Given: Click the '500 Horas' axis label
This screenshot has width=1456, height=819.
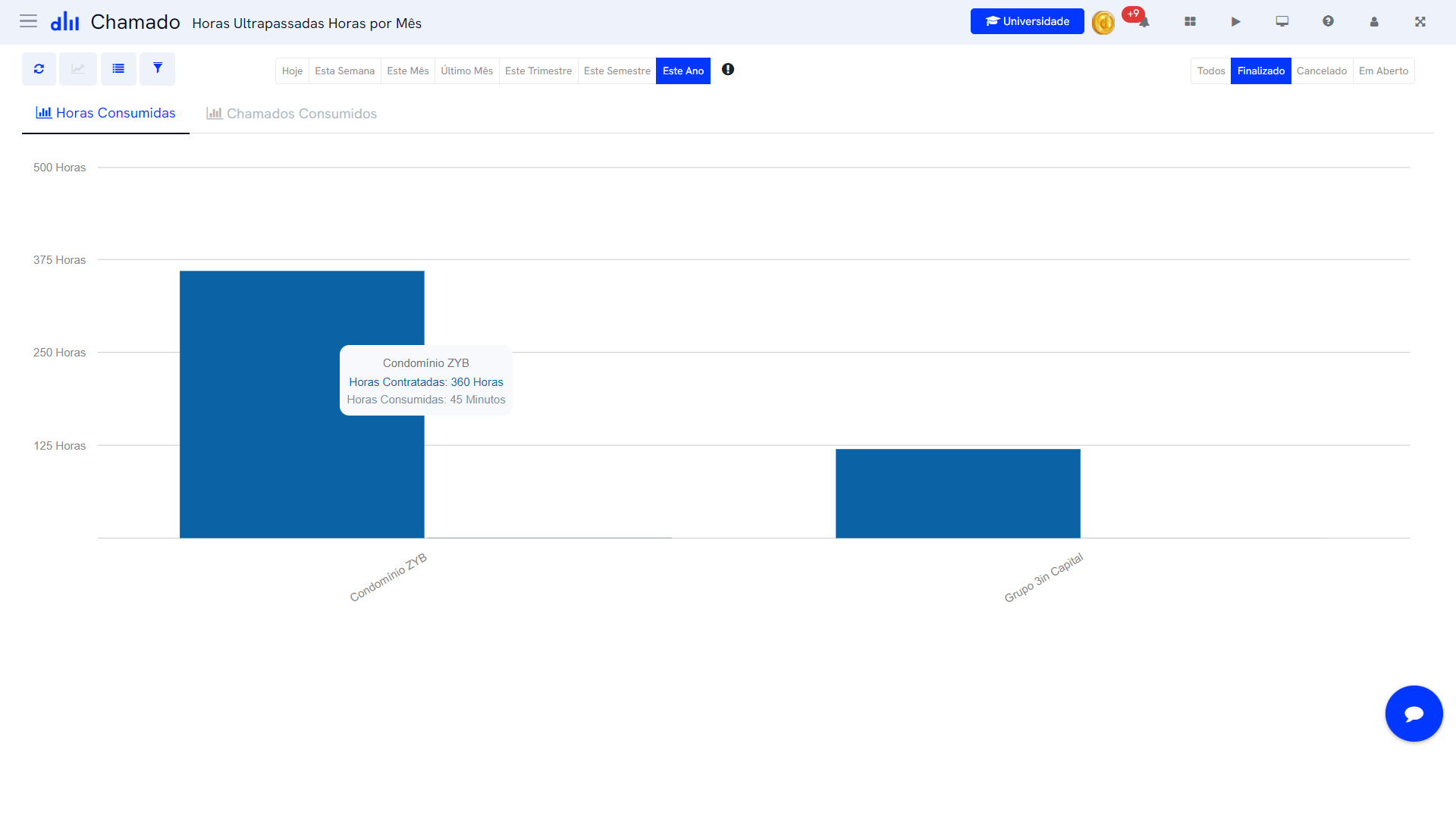Looking at the screenshot, I should pyautogui.click(x=59, y=168).
